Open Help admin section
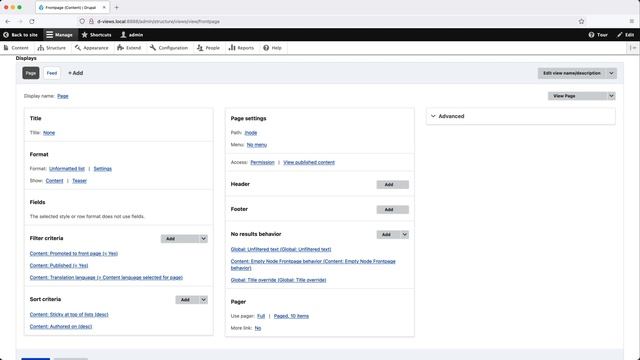The image size is (640, 360). 272,48
